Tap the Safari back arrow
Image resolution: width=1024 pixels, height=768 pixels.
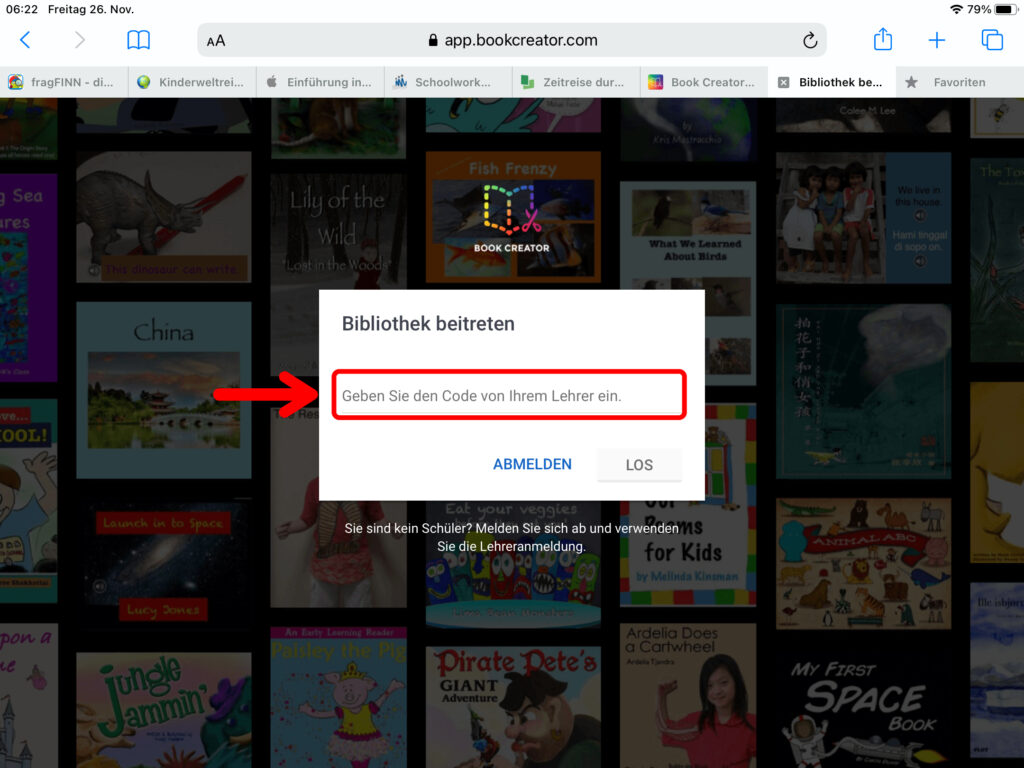click(x=25, y=40)
